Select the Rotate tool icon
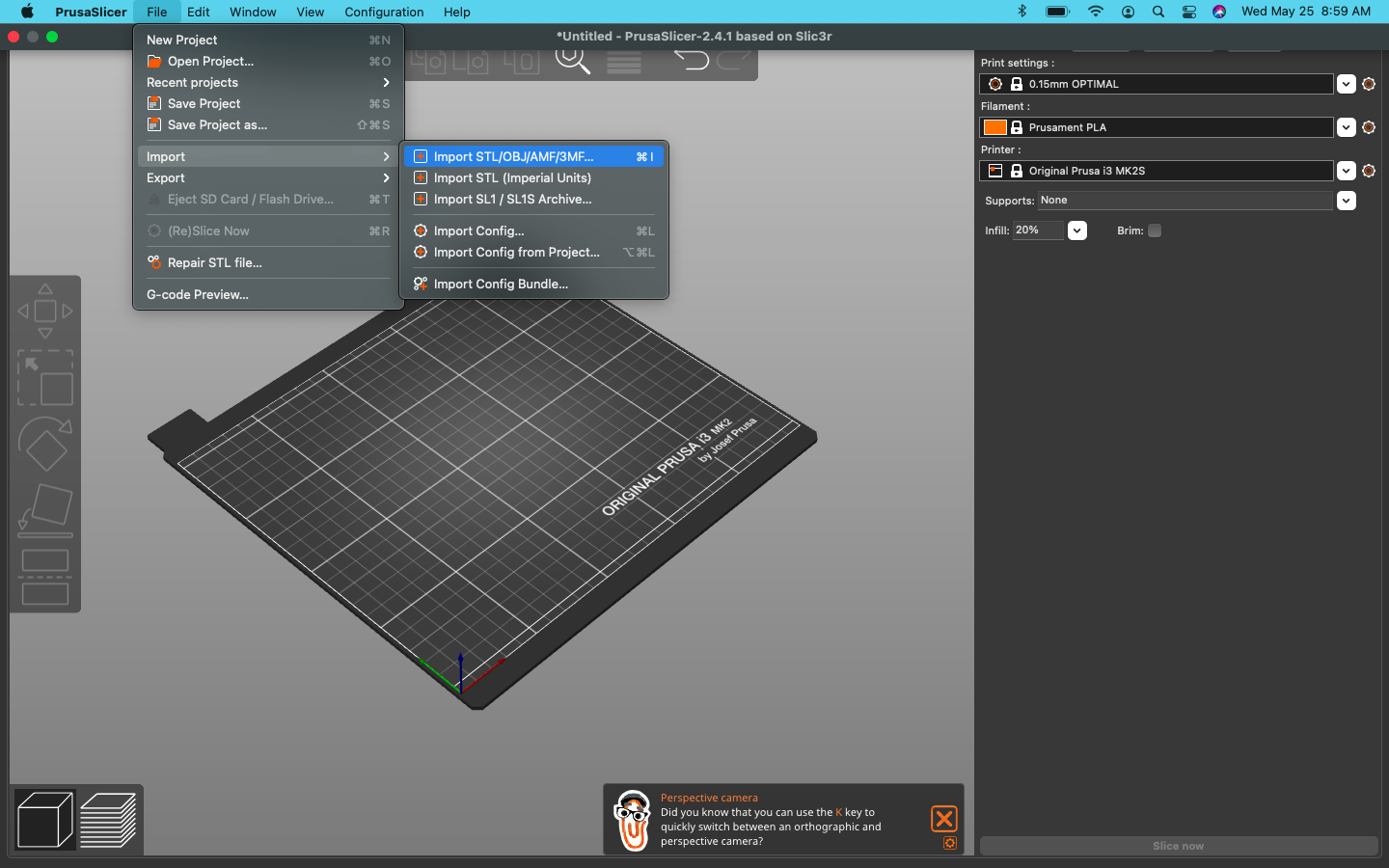 pos(45,444)
